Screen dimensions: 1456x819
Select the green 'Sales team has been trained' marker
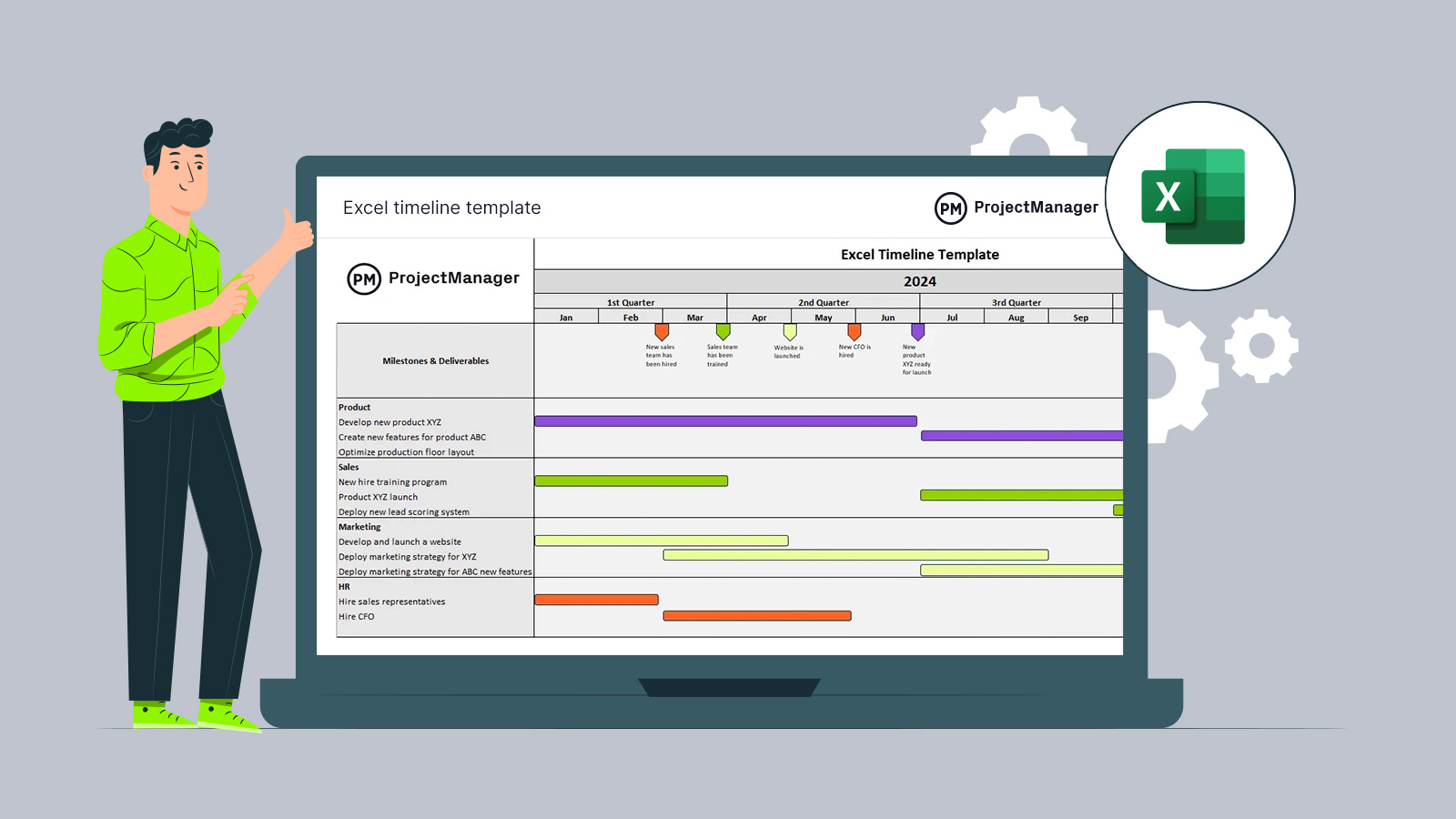tap(723, 332)
